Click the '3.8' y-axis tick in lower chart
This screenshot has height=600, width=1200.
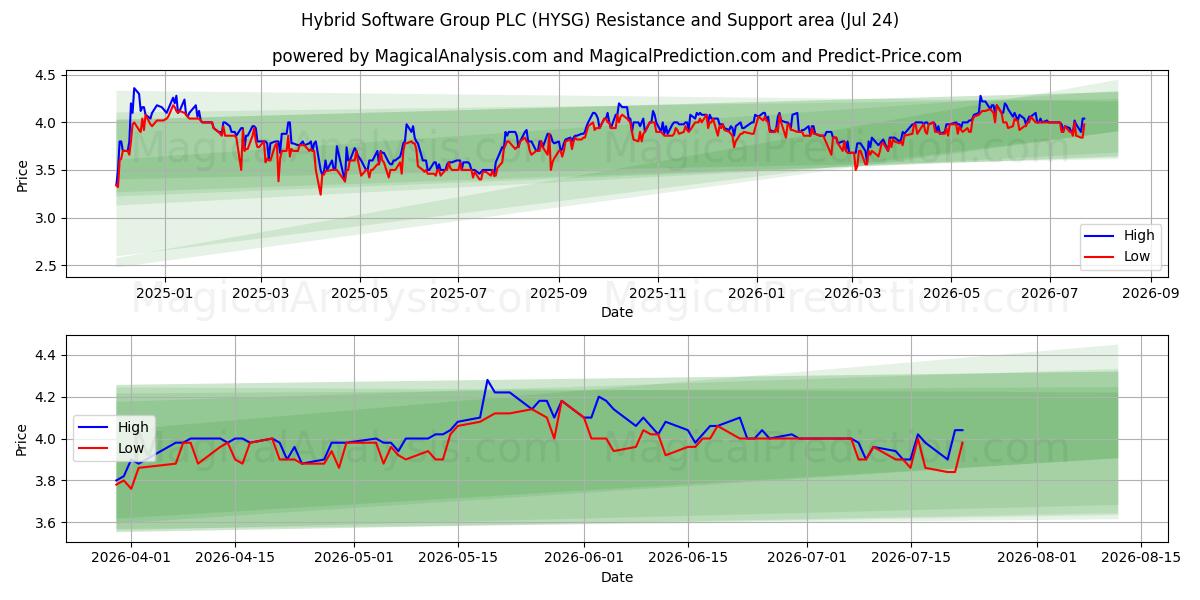(x=48, y=482)
